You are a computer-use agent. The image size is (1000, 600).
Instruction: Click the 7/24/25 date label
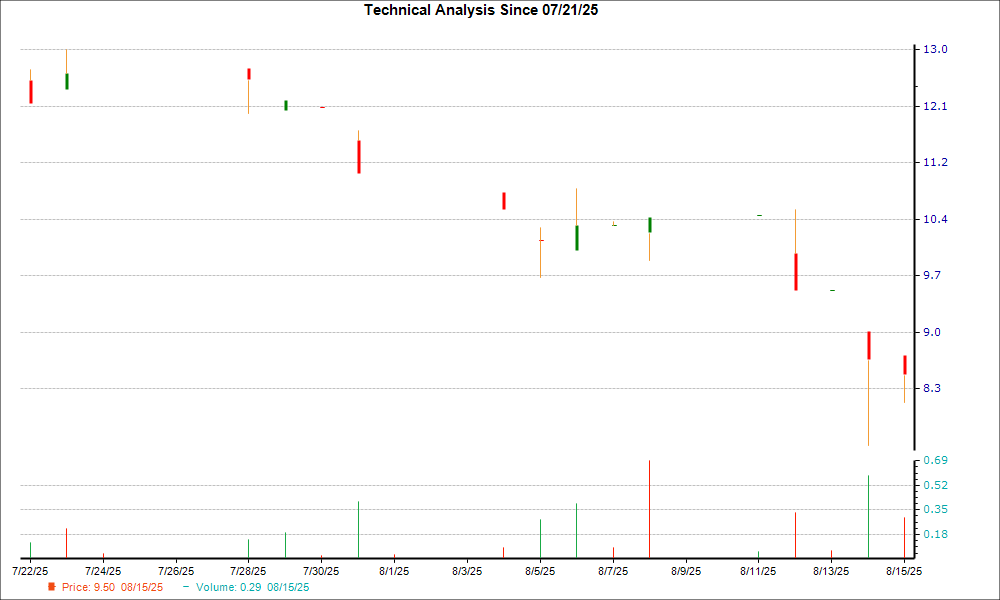click(103, 571)
